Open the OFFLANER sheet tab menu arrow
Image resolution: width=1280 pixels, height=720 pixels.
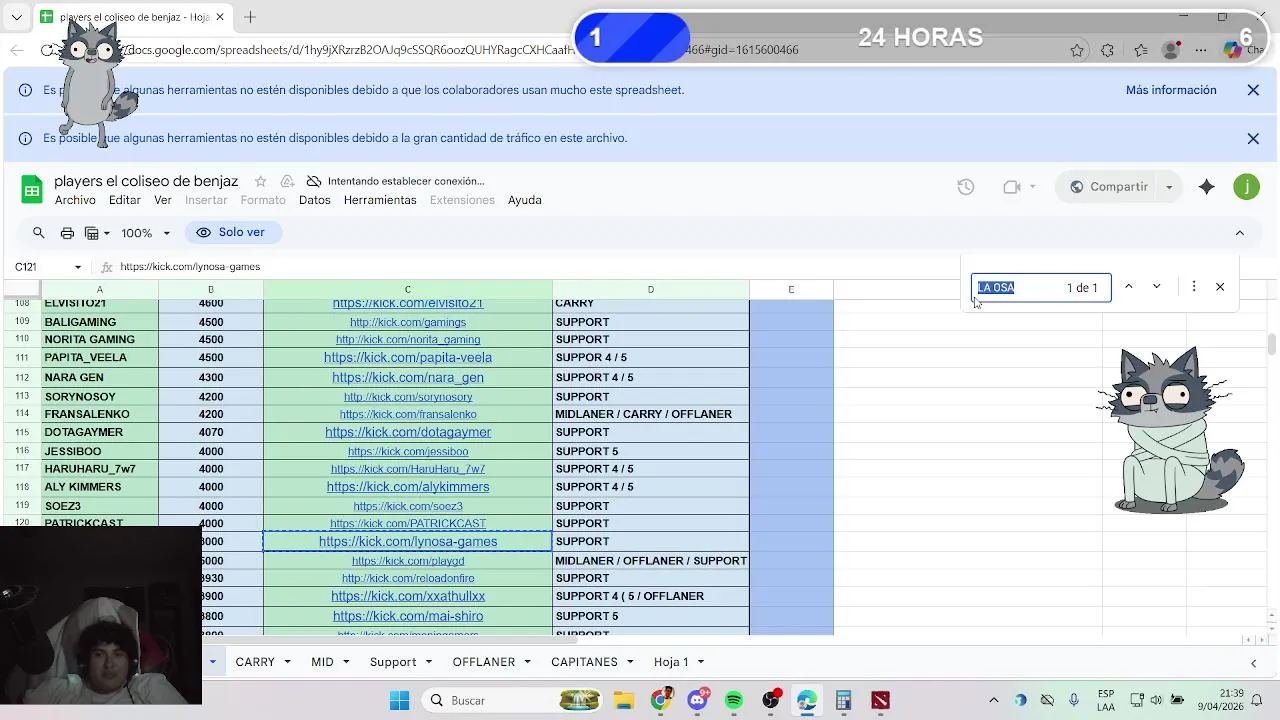point(527,662)
